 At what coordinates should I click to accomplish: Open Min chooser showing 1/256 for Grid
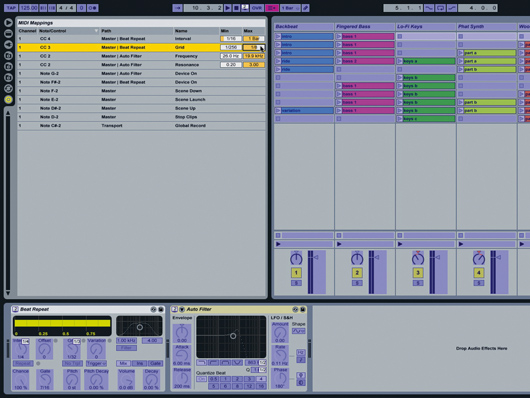pos(231,47)
